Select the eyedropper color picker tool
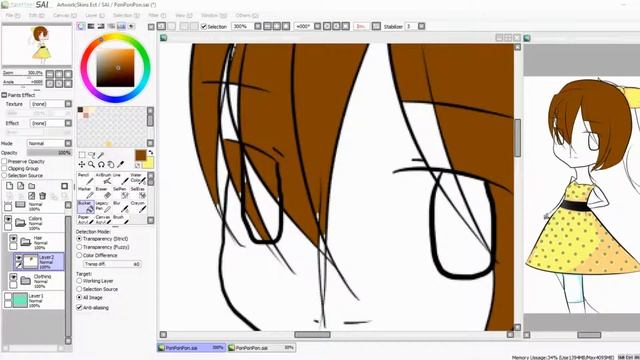 point(120,164)
